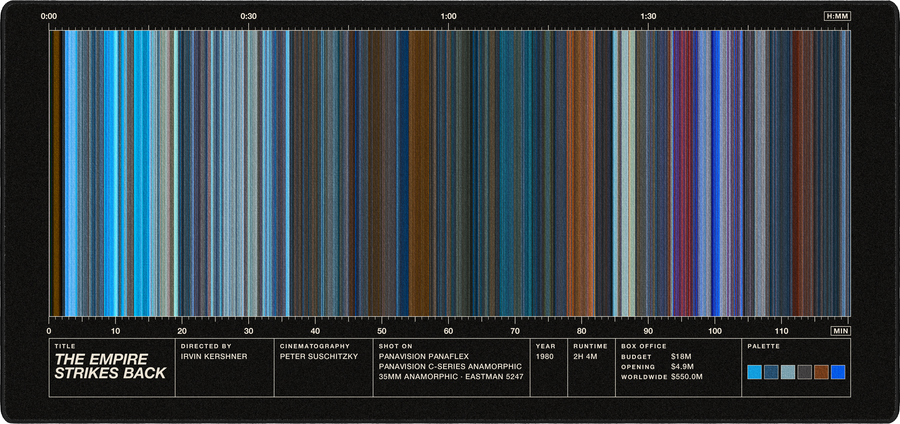Screen dimensions: 900x424
Task: Select the 60 minute axis label
Action: pyautogui.click(x=448, y=331)
